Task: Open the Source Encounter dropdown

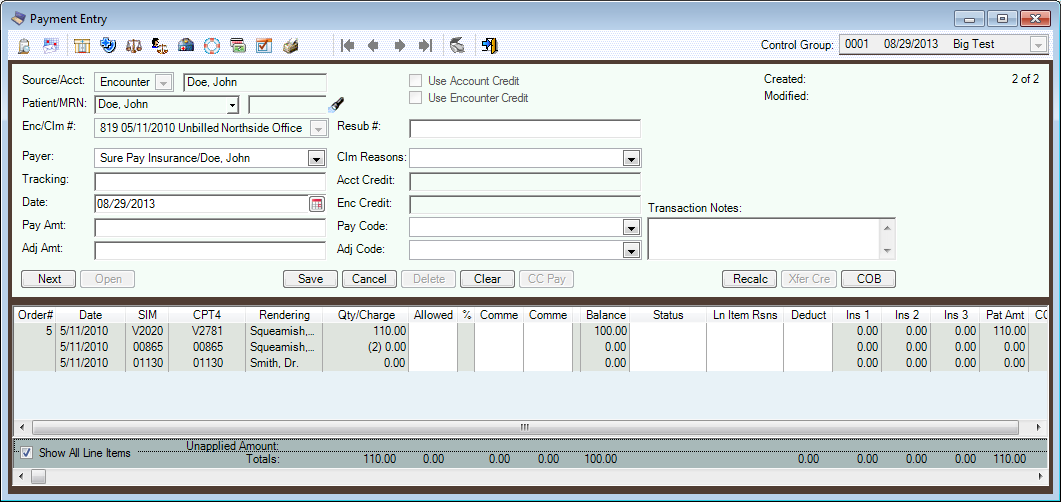Action: tap(163, 82)
